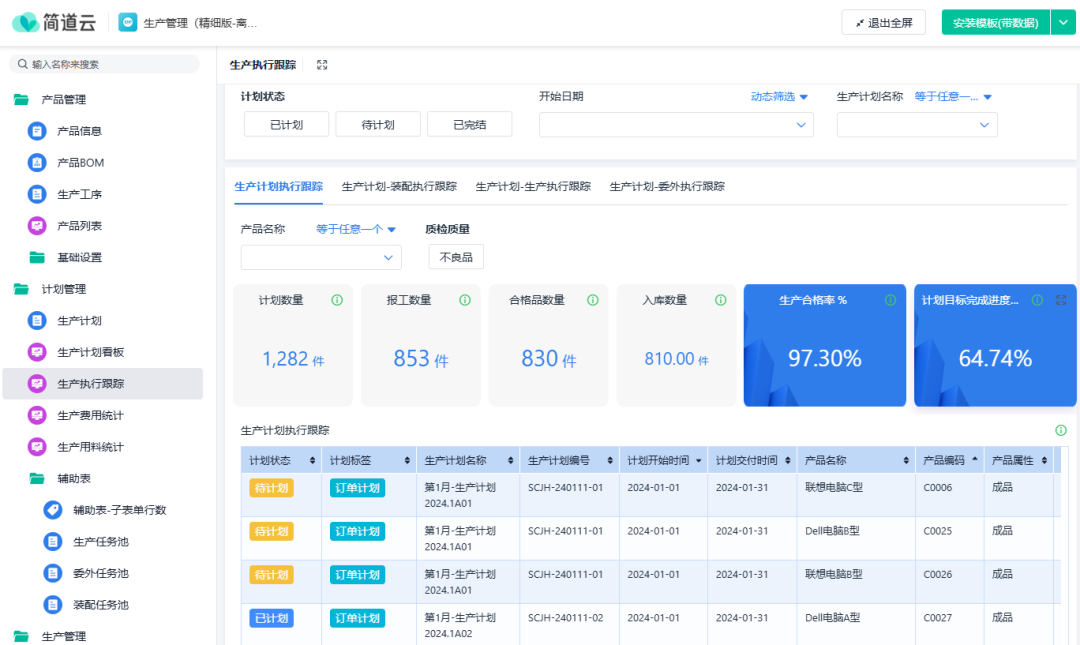1080x645 pixels.
Task: Open dropdown arrow beside 安装模板 button
Action: pyautogui.click(x=1063, y=22)
